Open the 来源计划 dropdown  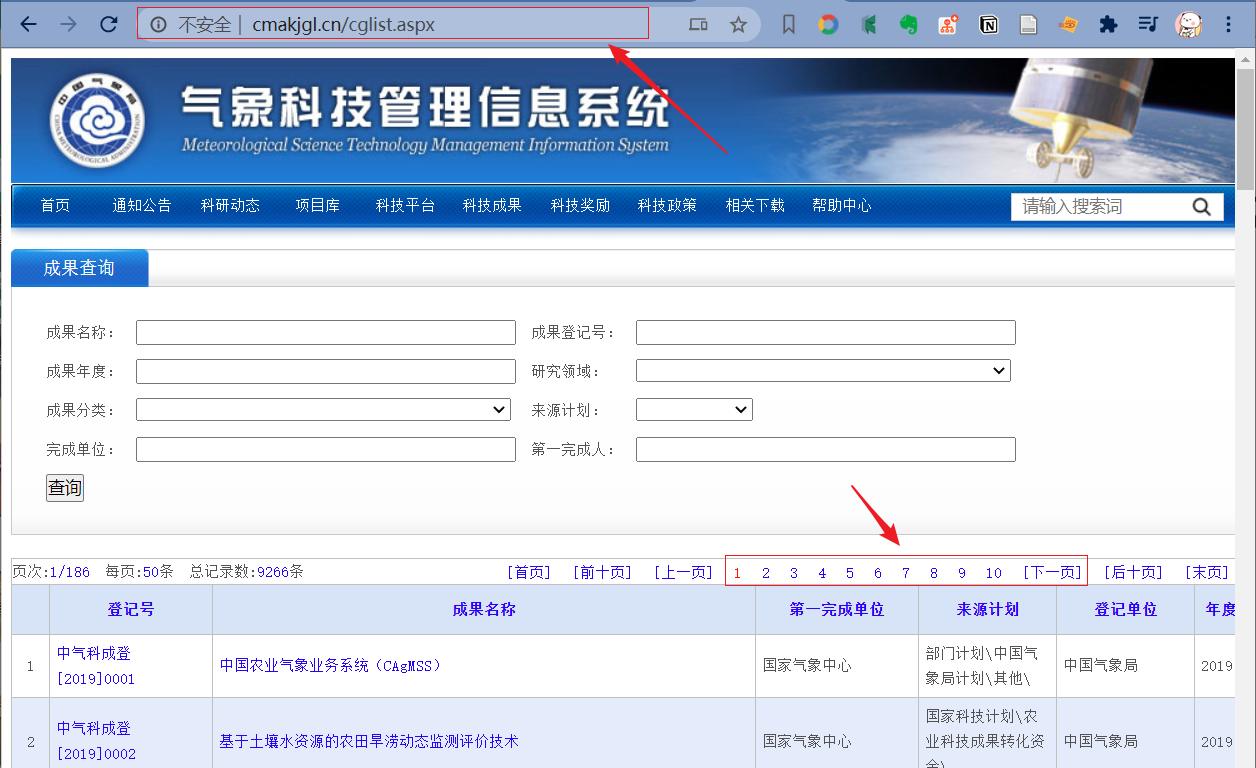coord(694,410)
